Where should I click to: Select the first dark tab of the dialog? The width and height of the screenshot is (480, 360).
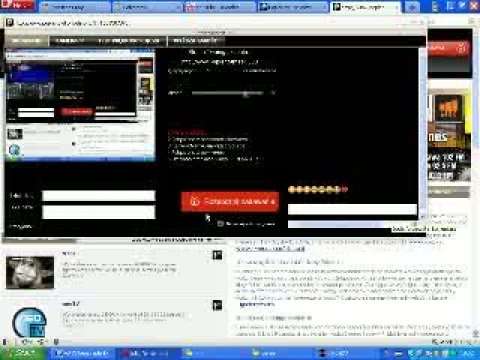26,41
